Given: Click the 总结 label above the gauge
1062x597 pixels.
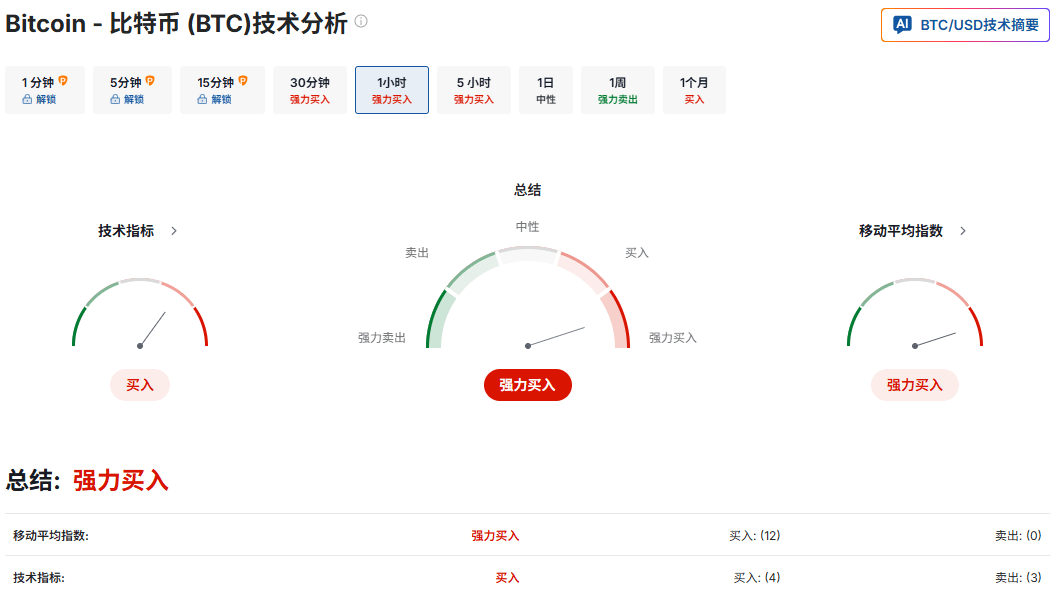Looking at the screenshot, I should click(x=528, y=190).
